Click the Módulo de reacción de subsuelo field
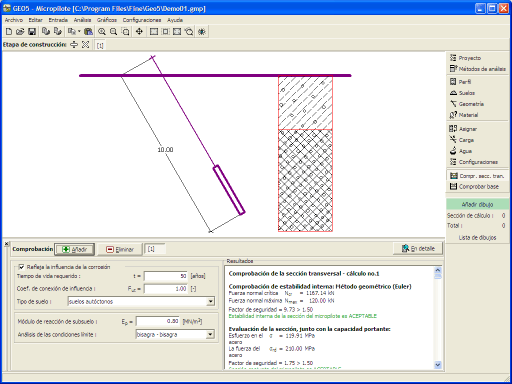Image resolution: width=512 pixels, height=384 pixels. pos(158,321)
